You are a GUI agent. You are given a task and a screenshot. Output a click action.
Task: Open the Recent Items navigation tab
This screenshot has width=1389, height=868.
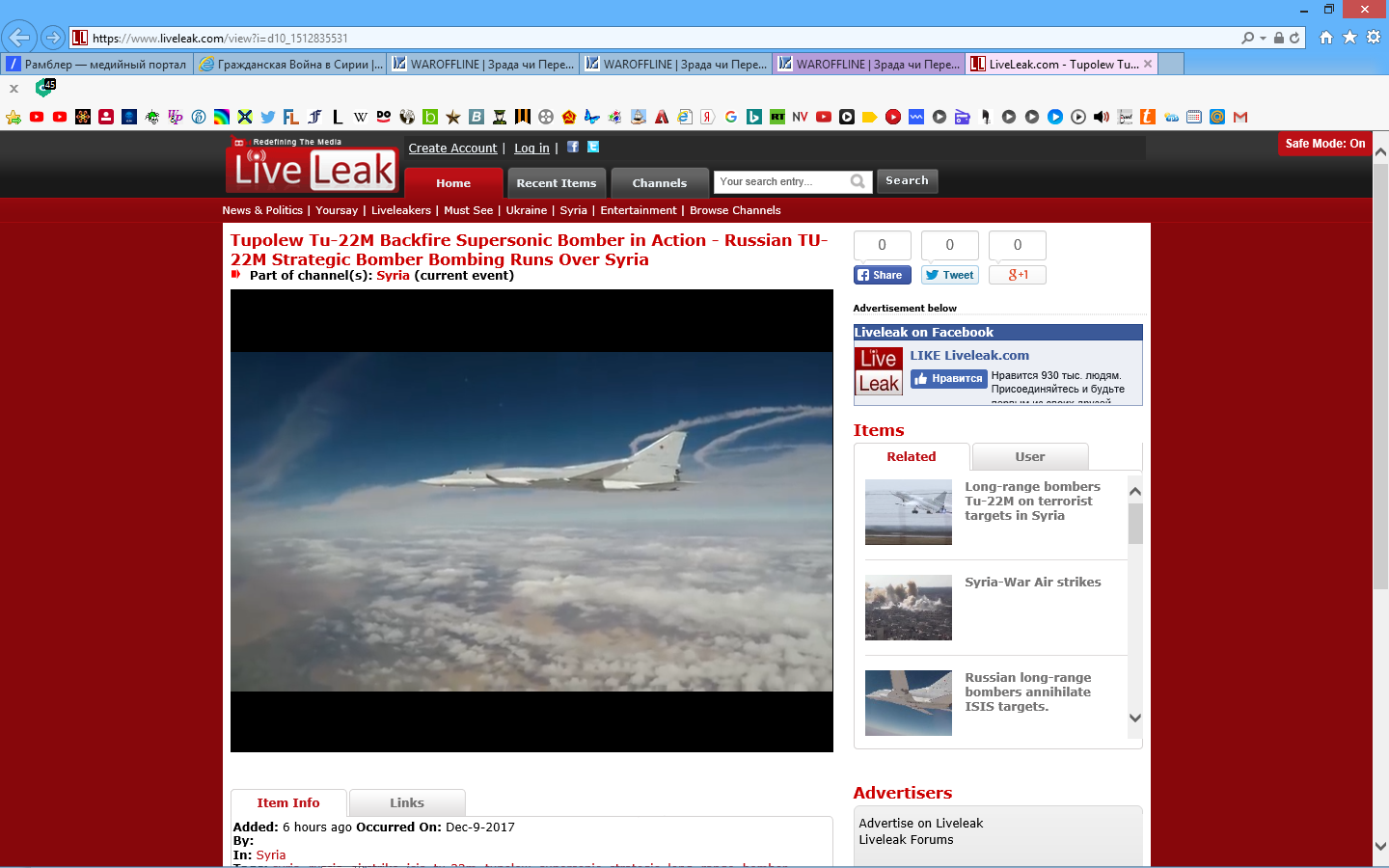coord(557,183)
